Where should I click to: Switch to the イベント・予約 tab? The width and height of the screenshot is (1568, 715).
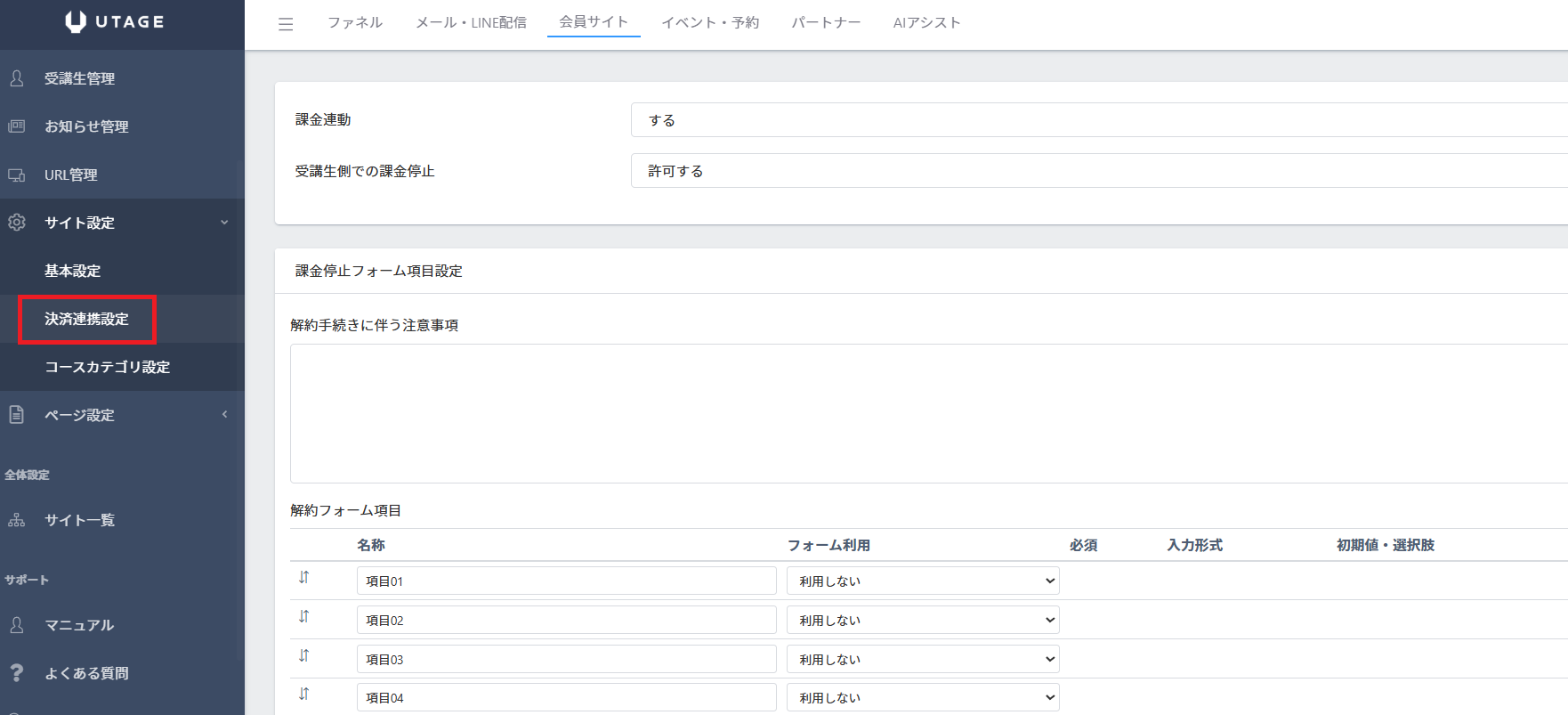[709, 22]
